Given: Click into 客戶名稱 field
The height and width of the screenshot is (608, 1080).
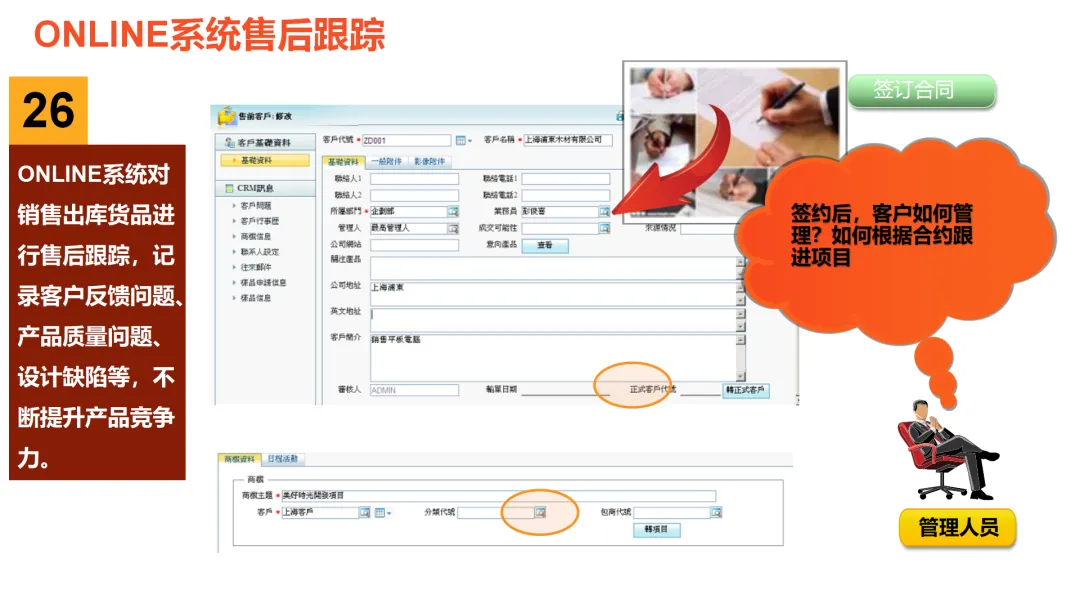Looking at the screenshot, I should pyautogui.click(x=568, y=140).
